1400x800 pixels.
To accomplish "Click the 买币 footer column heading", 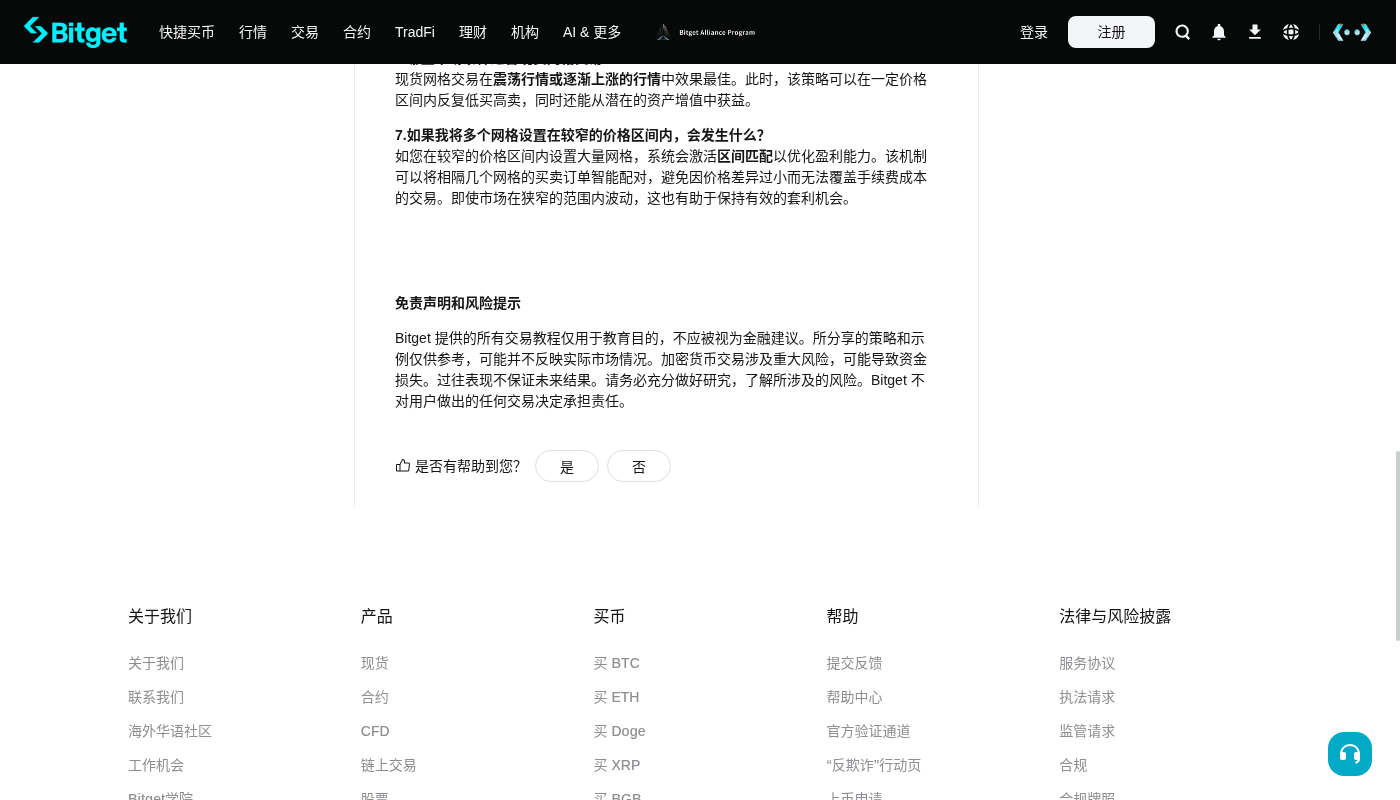I will click(x=610, y=616).
